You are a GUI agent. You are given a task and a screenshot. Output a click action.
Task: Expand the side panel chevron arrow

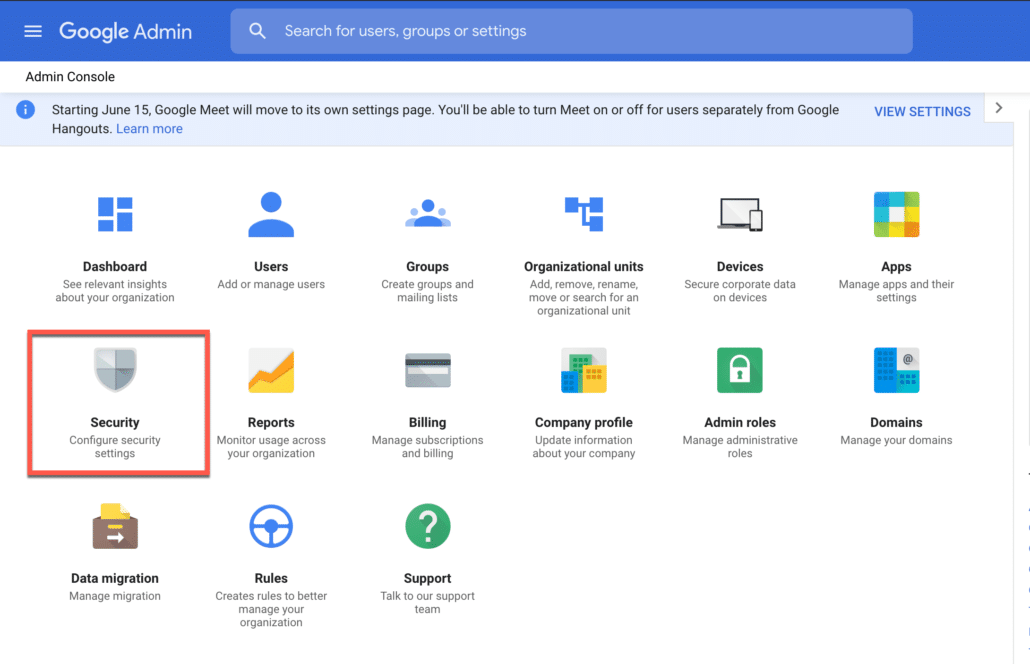point(998,108)
